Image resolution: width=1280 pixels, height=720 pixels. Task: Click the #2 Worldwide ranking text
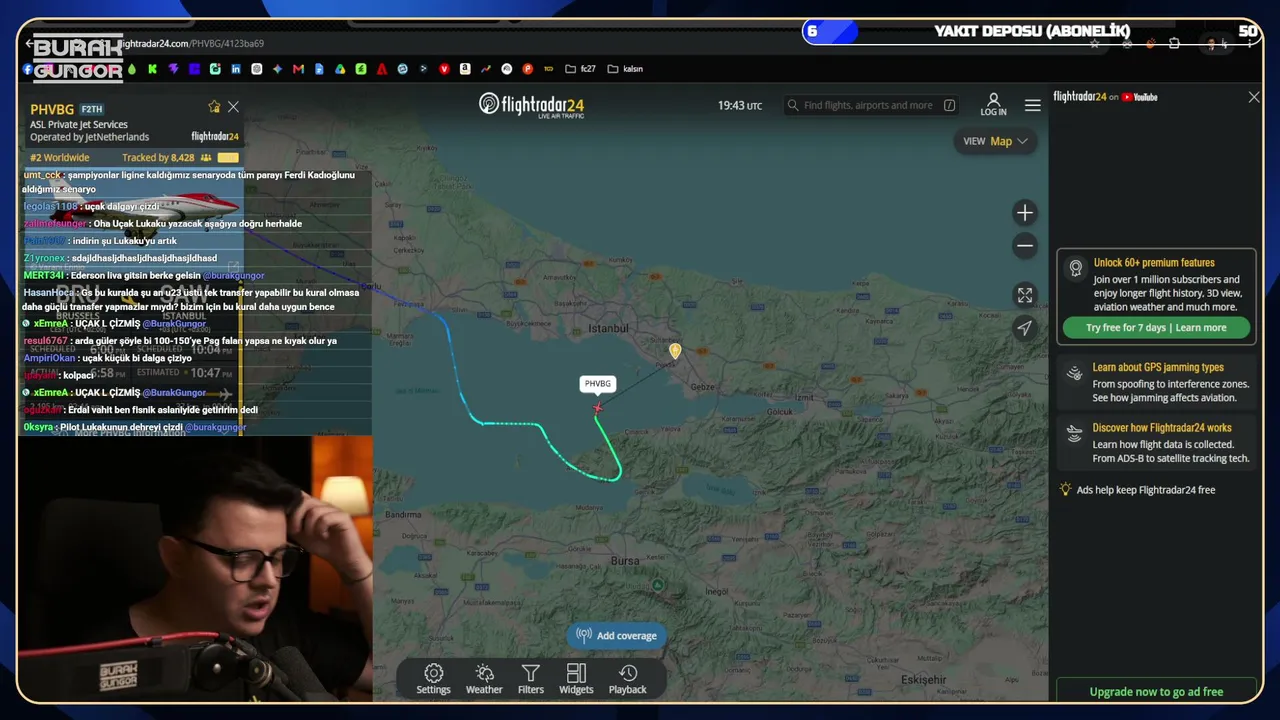60,158
